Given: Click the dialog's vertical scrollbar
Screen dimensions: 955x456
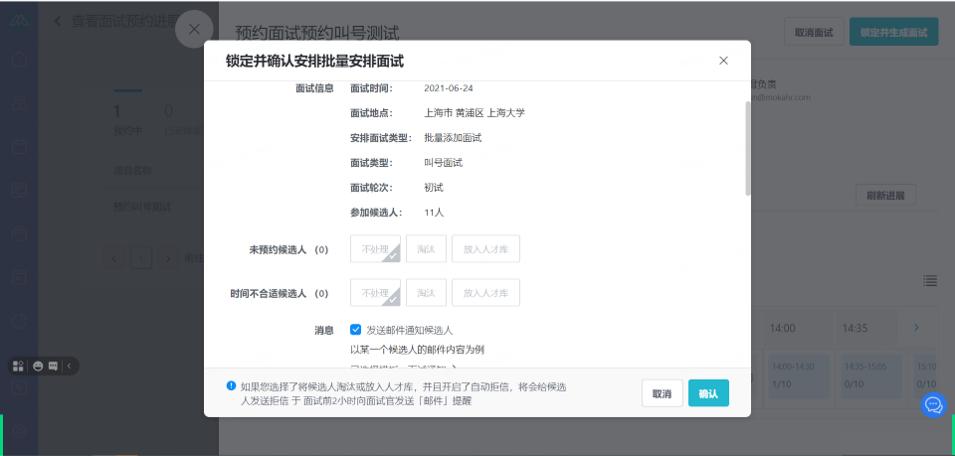Looking at the screenshot, I should pos(747,149).
